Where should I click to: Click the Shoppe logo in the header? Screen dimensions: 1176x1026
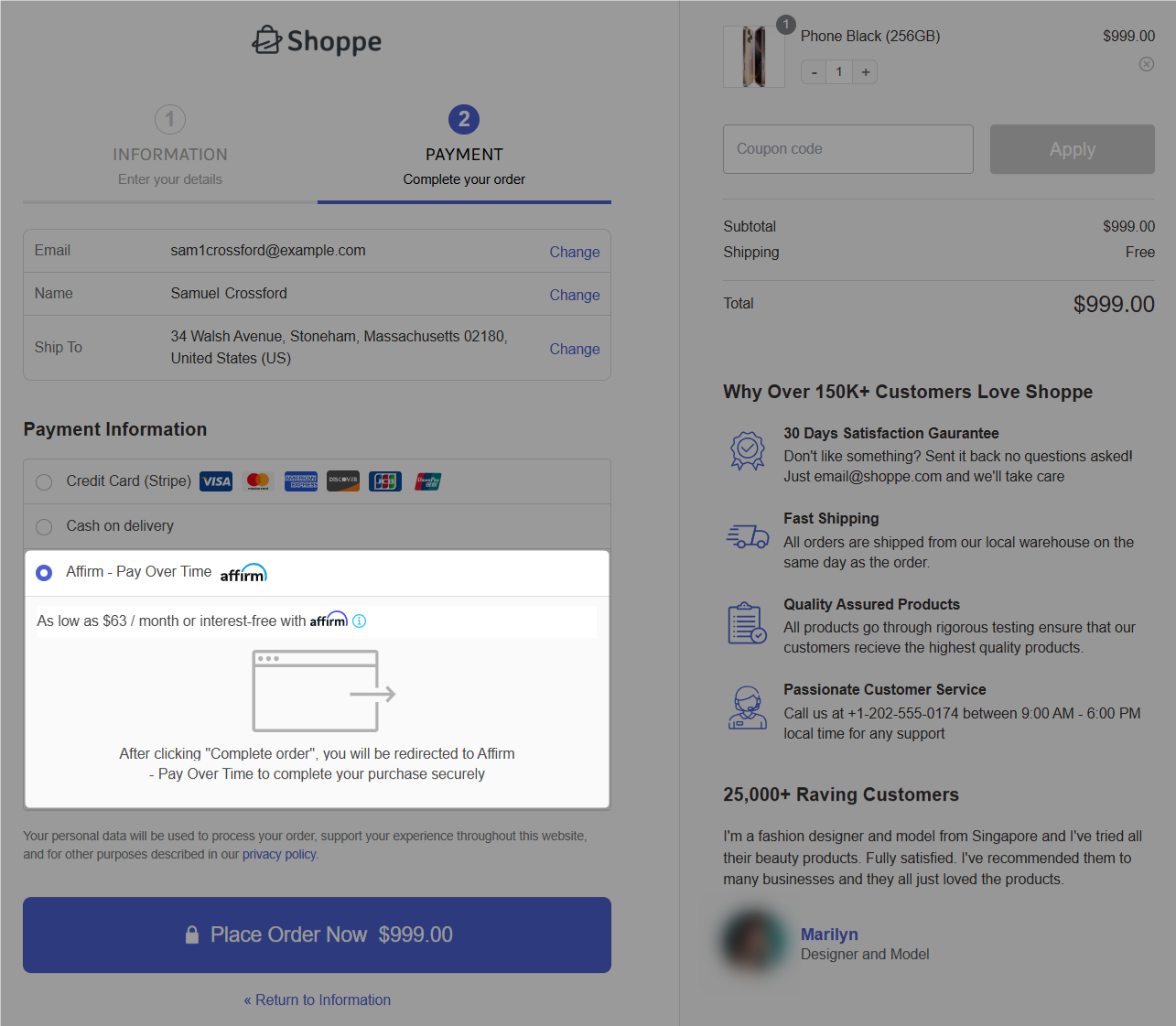coord(317,41)
